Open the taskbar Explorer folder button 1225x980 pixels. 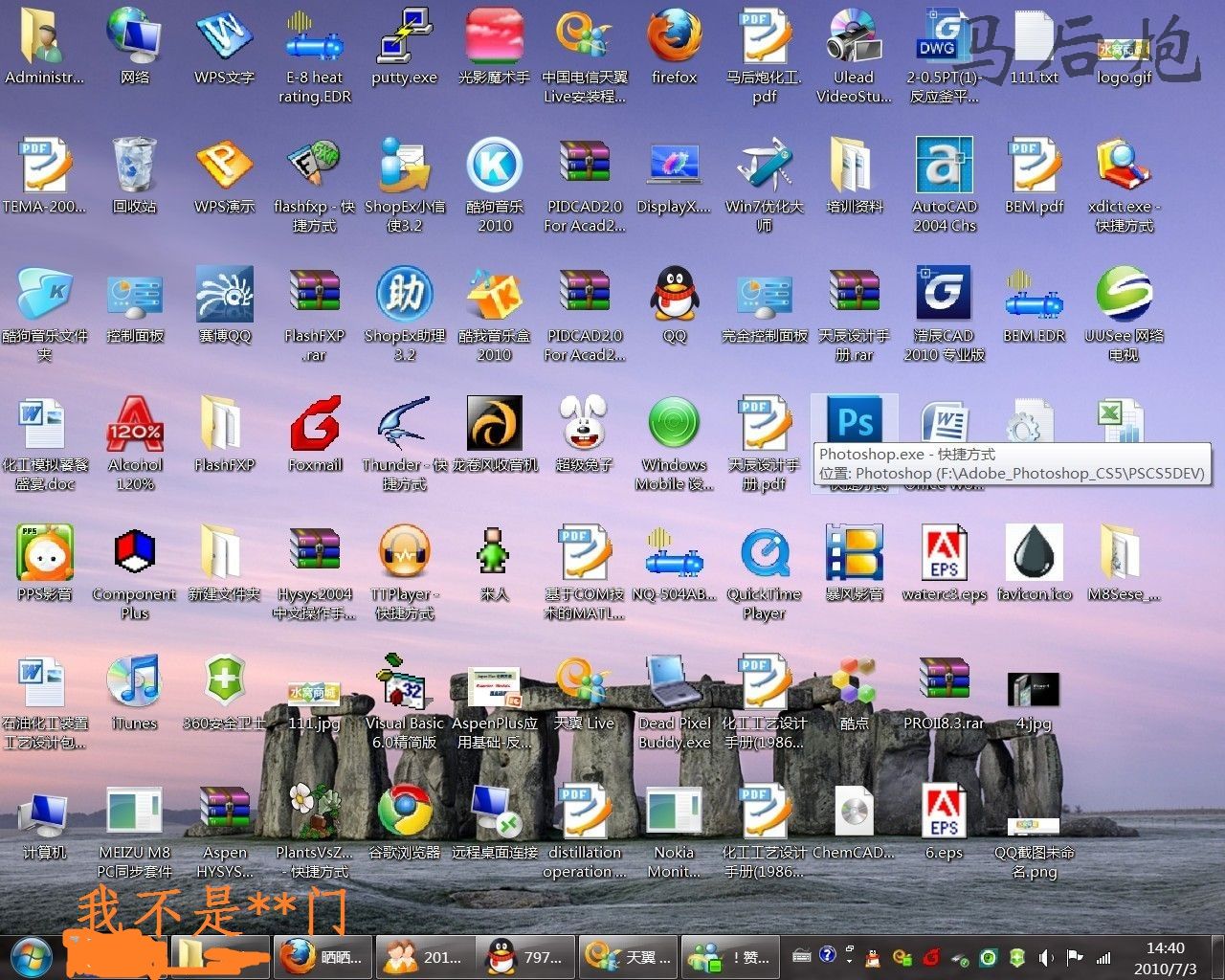coord(221,956)
